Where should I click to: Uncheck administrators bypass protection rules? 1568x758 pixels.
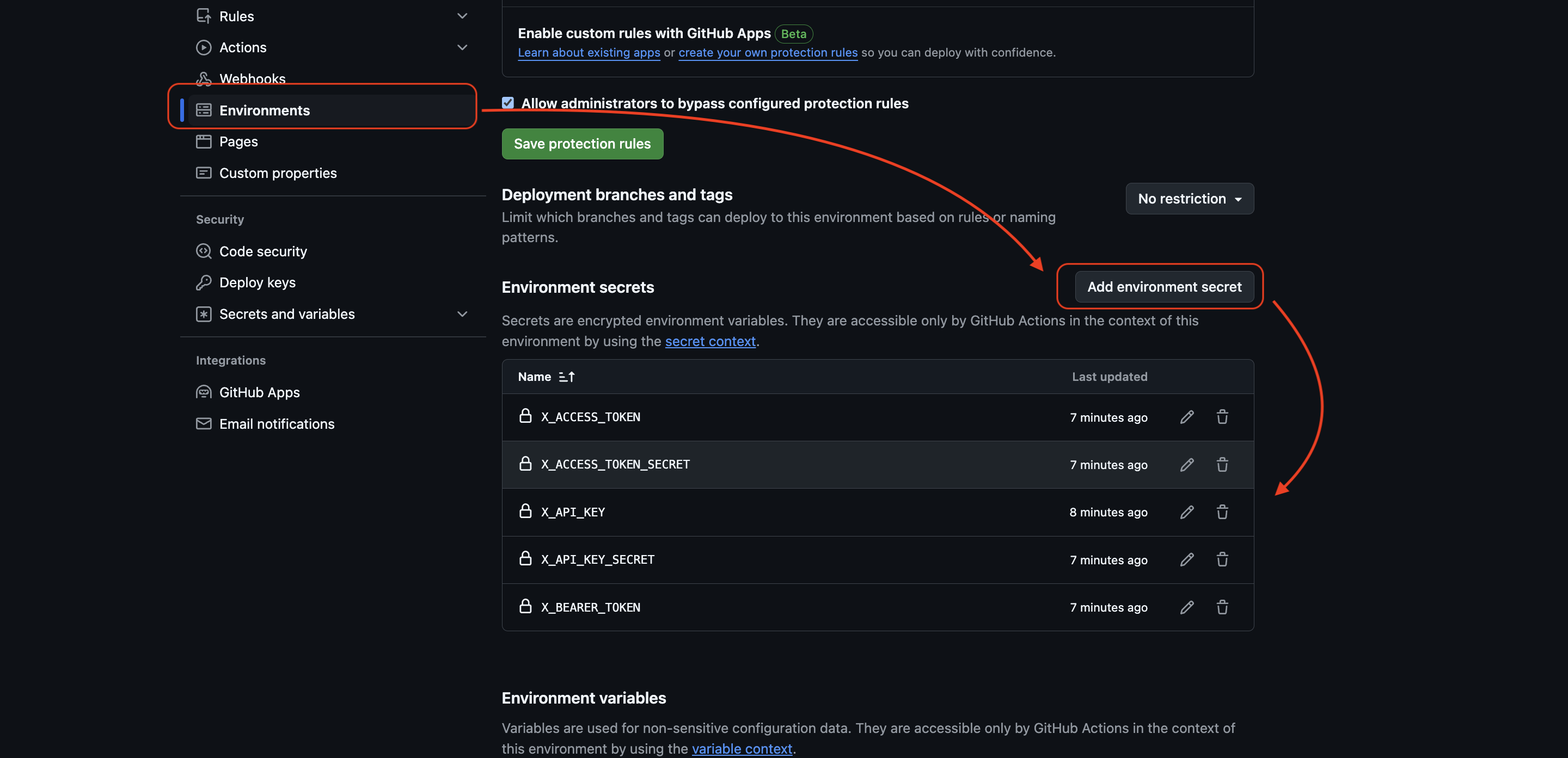(507, 102)
